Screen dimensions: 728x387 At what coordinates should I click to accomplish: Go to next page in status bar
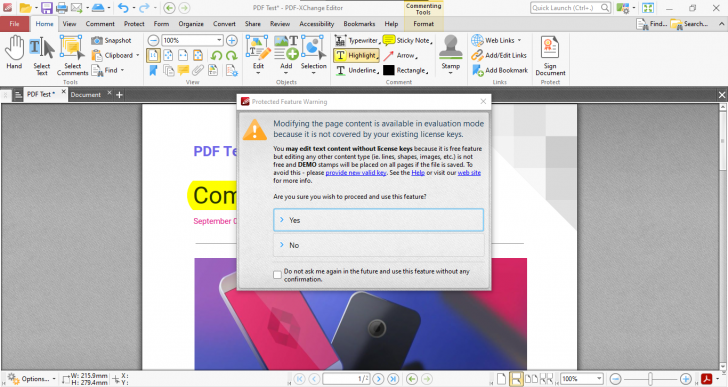click(378, 379)
